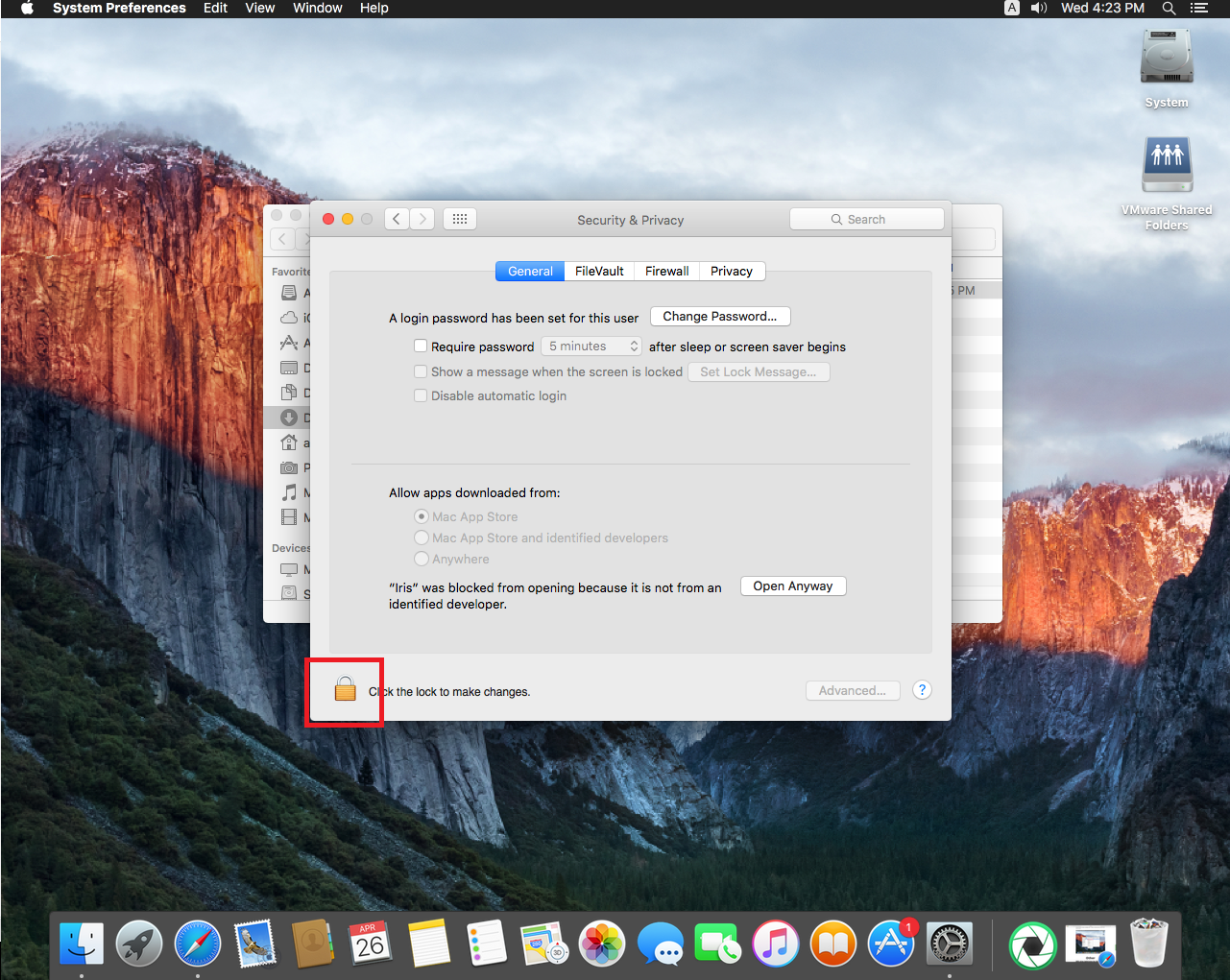Image resolution: width=1230 pixels, height=980 pixels.
Task: Open Launchpad rocket icon in dock
Action: 139,944
